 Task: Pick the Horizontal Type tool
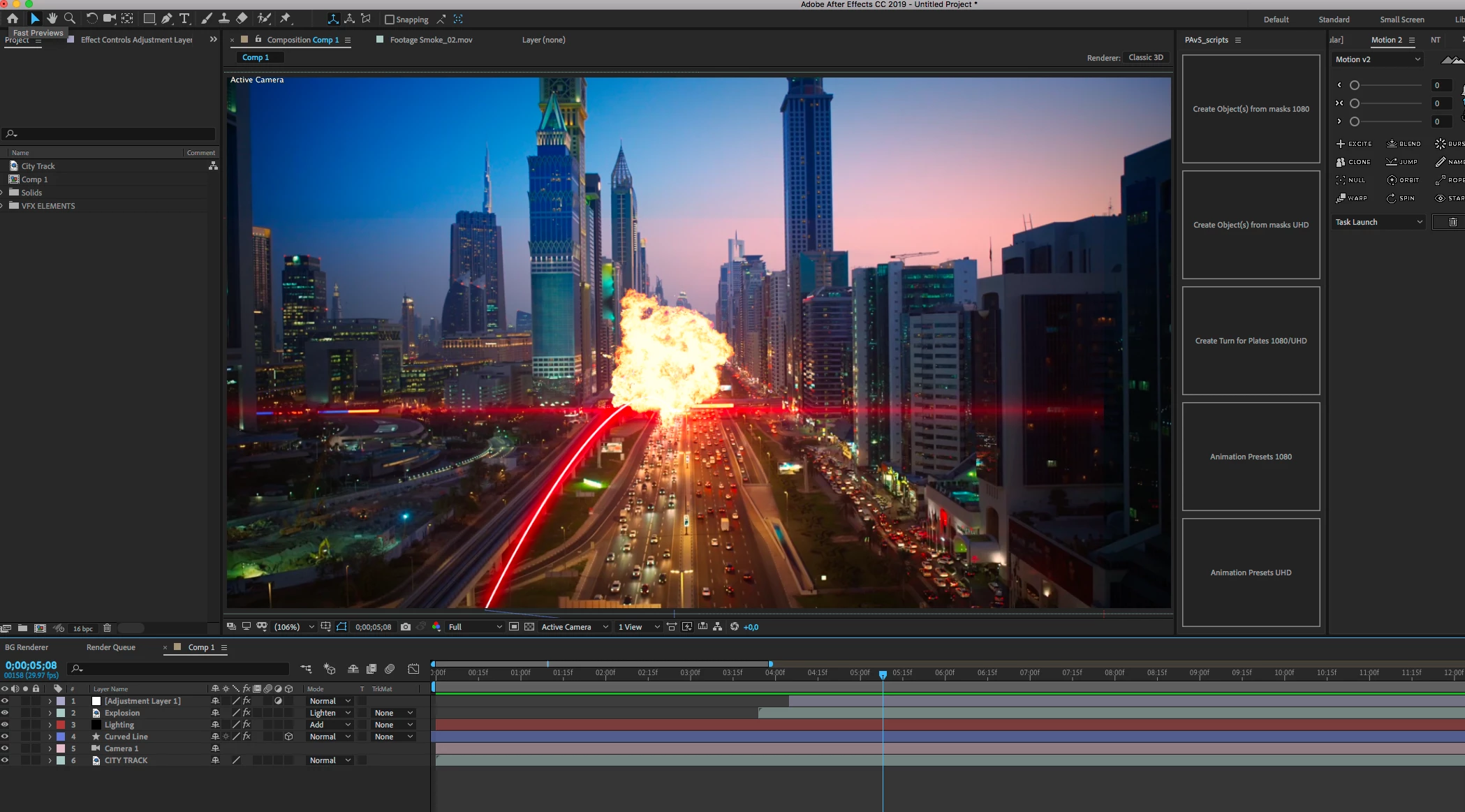pyautogui.click(x=184, y=19)
